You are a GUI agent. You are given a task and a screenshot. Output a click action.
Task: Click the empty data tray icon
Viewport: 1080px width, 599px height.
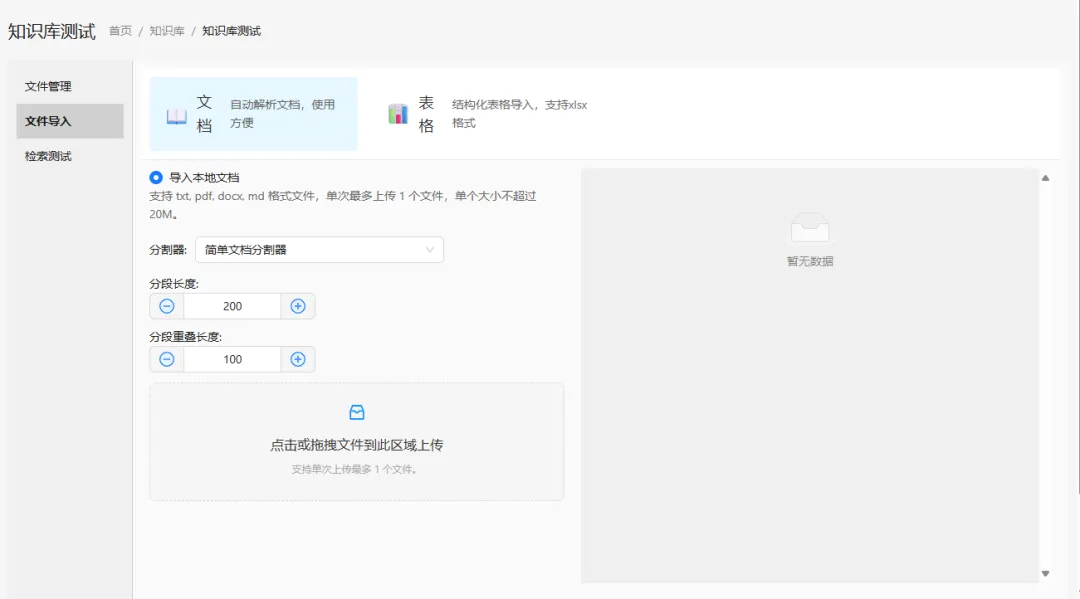click(810, 229)
